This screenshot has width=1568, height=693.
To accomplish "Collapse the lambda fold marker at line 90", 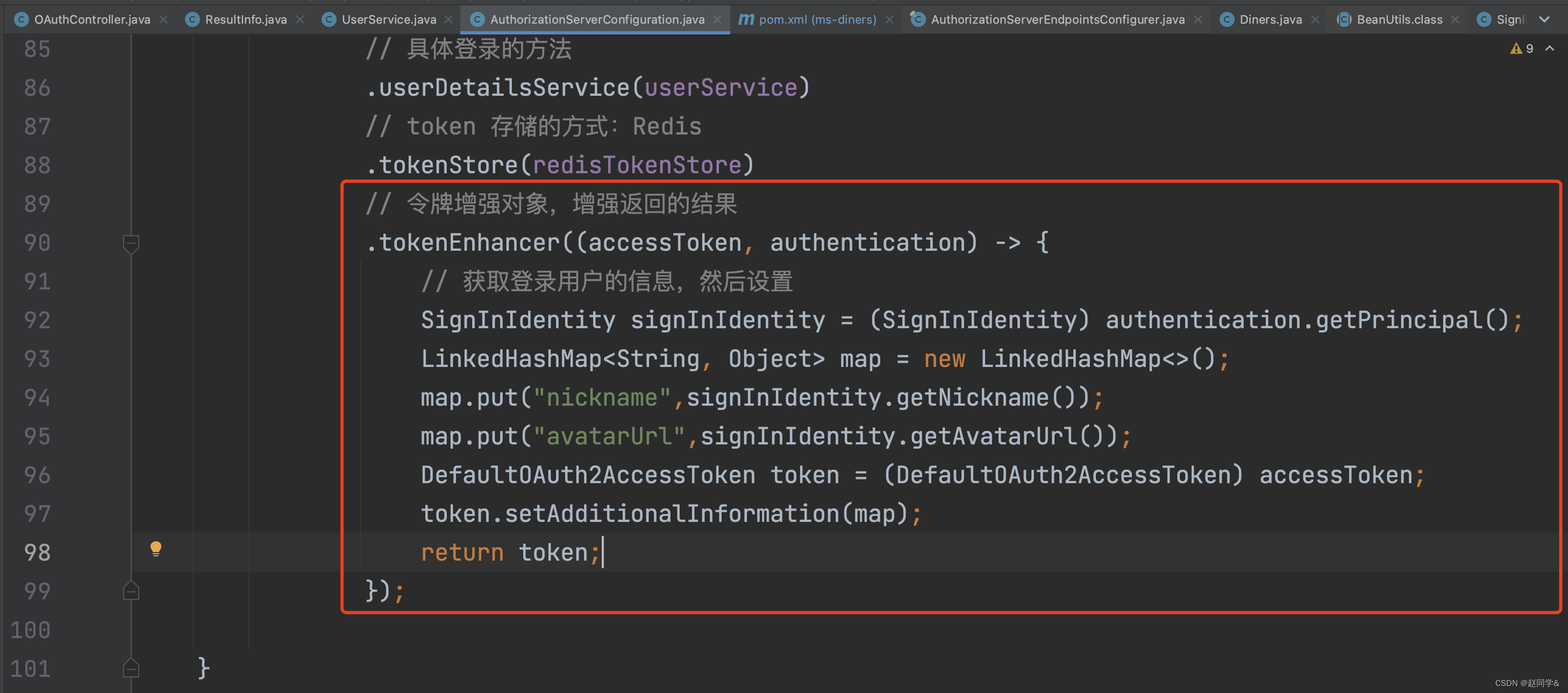I will [131, 243].
